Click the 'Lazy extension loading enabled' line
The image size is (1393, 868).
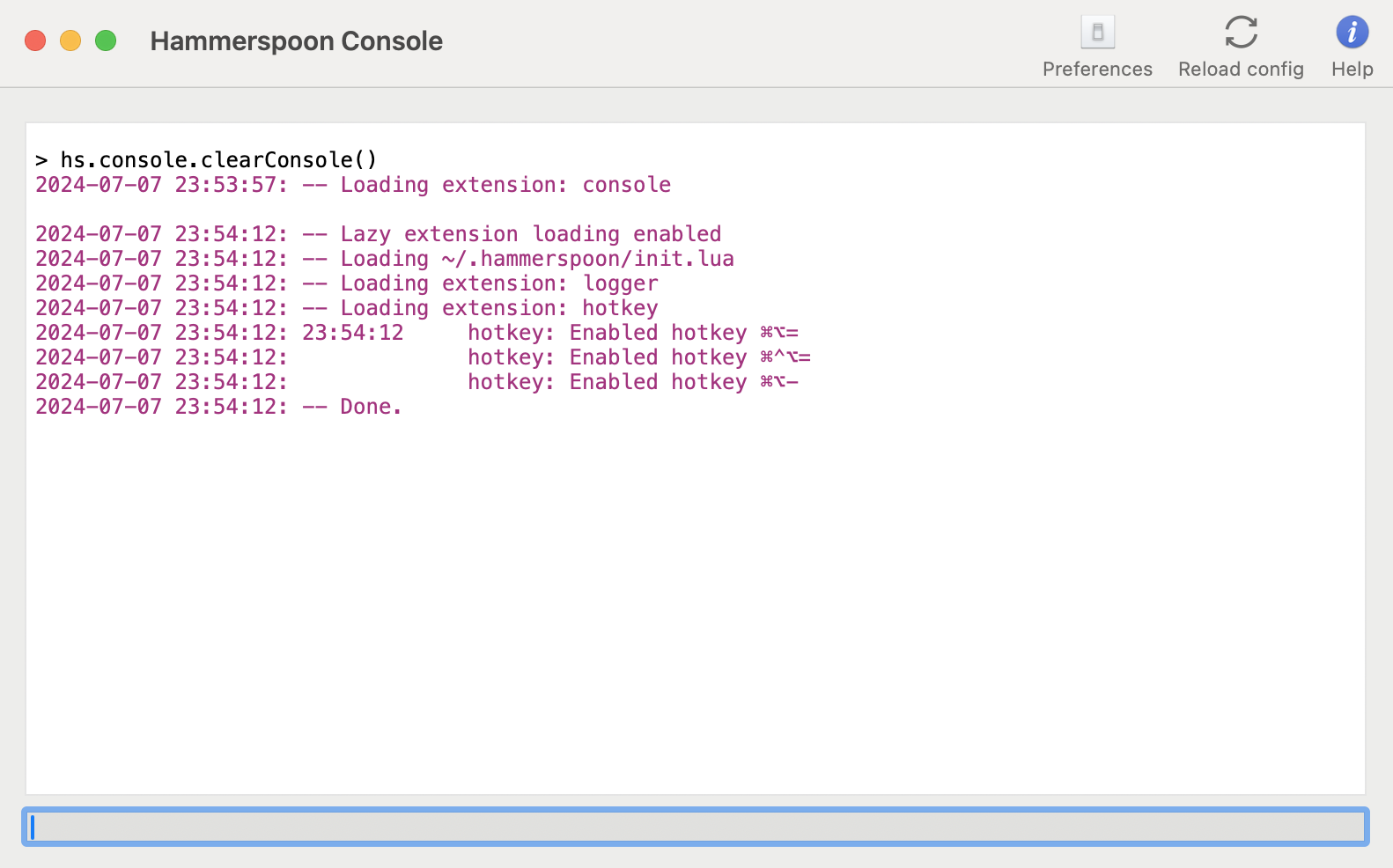coord(379,234)
